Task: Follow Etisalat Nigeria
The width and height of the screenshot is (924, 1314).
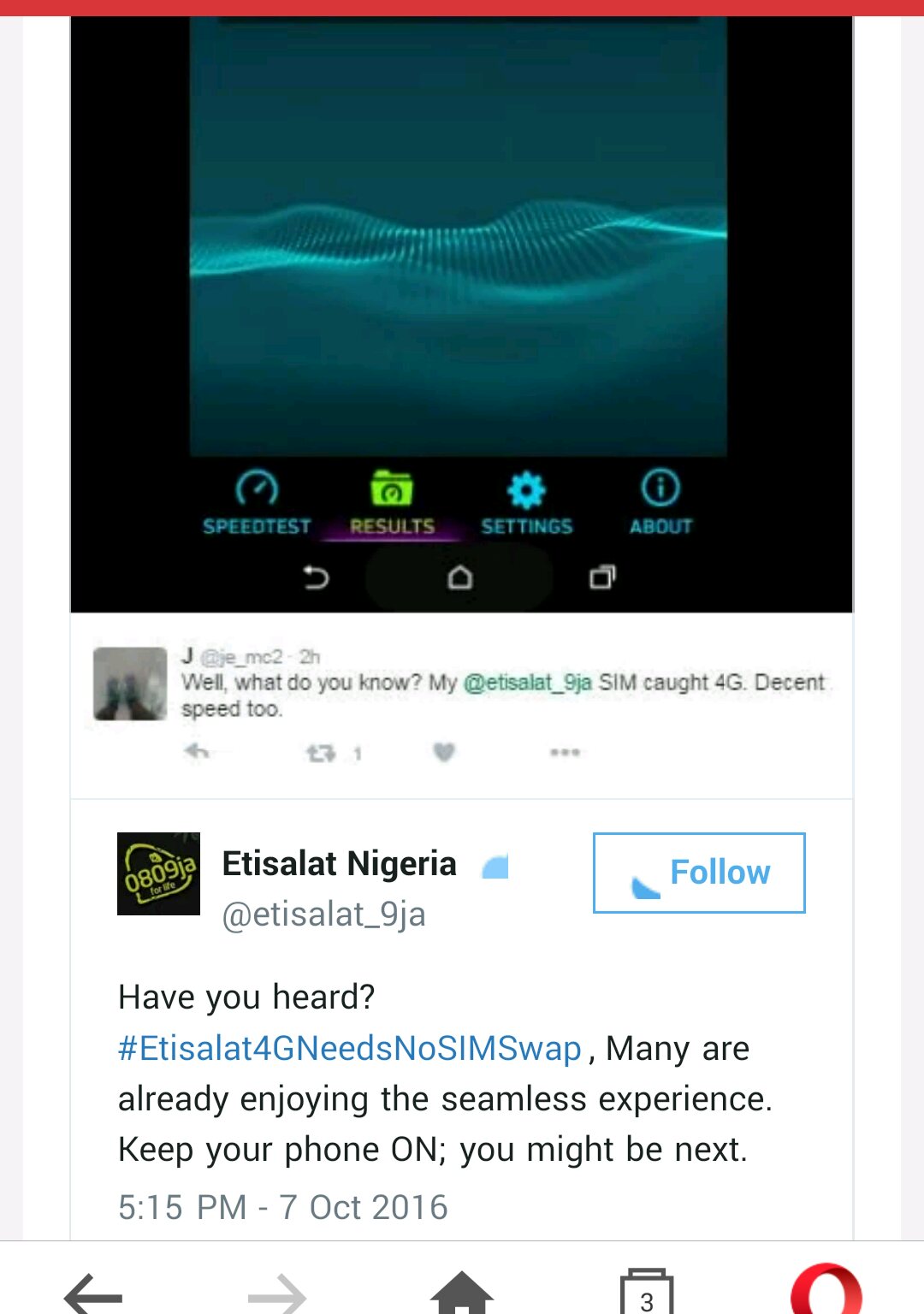Action: (x=699, y=873)
